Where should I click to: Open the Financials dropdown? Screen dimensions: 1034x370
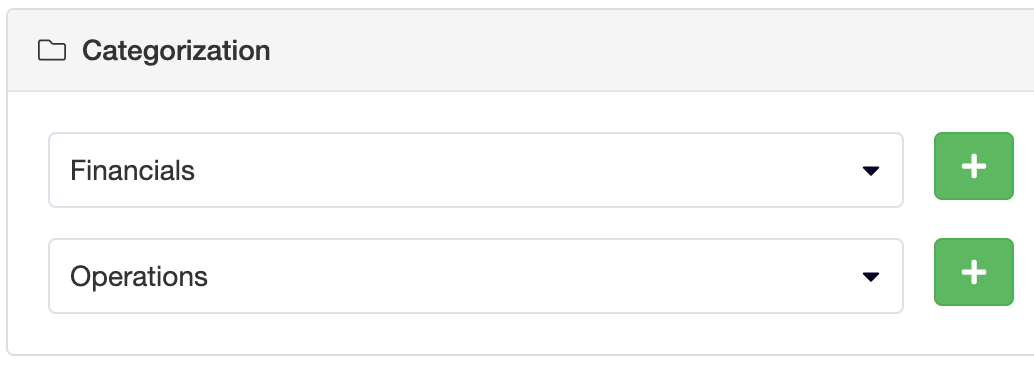475,170
